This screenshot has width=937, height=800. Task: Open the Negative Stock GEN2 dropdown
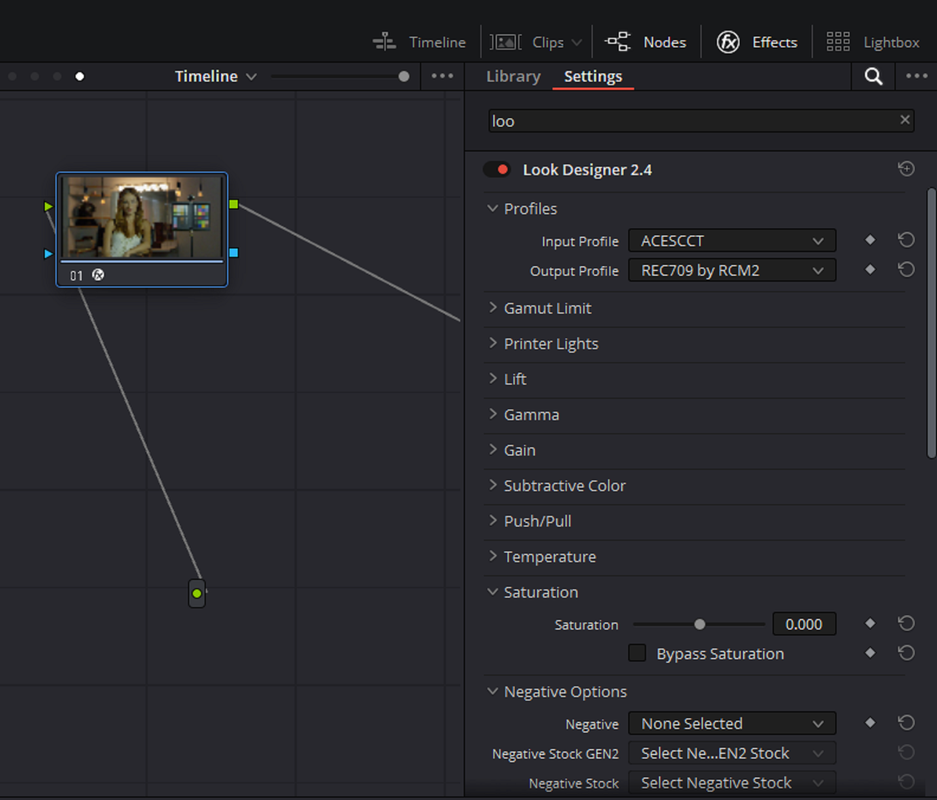pyautogui.click(x=732, y=753)
